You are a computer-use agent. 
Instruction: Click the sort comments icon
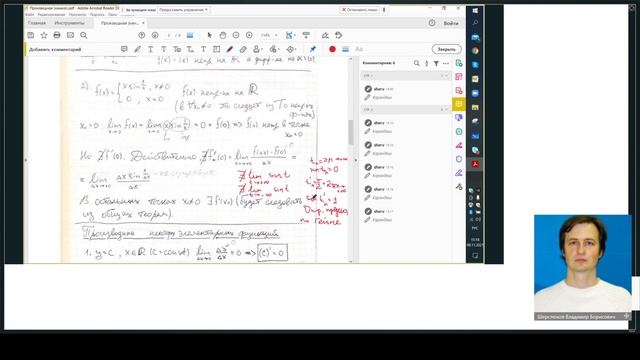[x=427, y=63]
